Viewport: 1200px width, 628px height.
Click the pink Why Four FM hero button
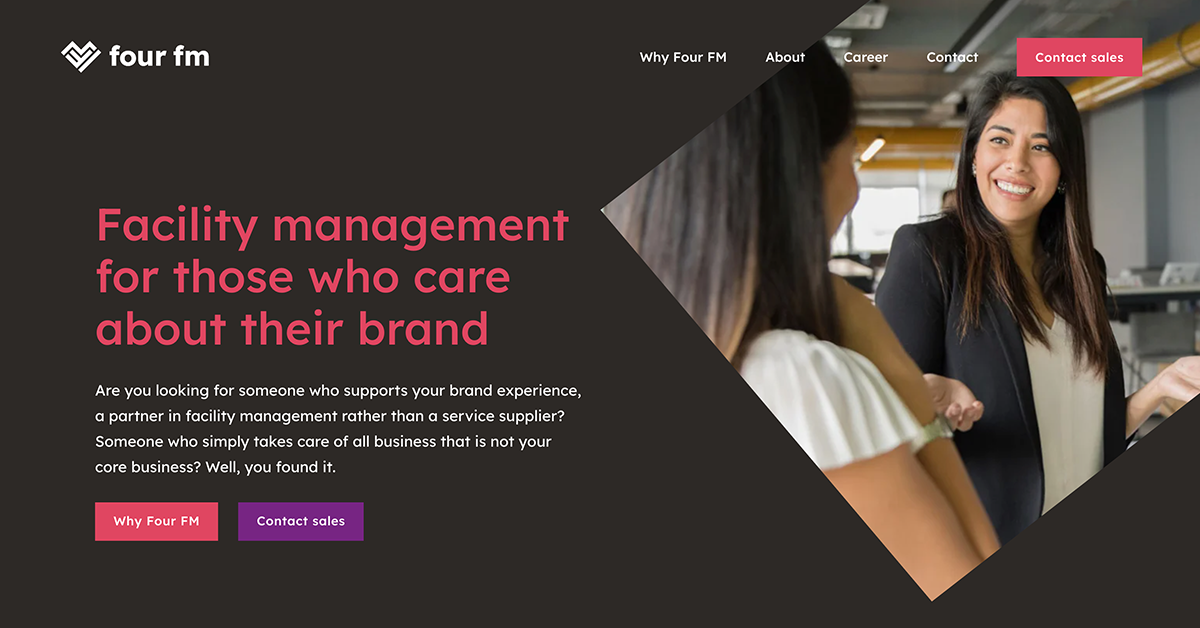(156, 521)
